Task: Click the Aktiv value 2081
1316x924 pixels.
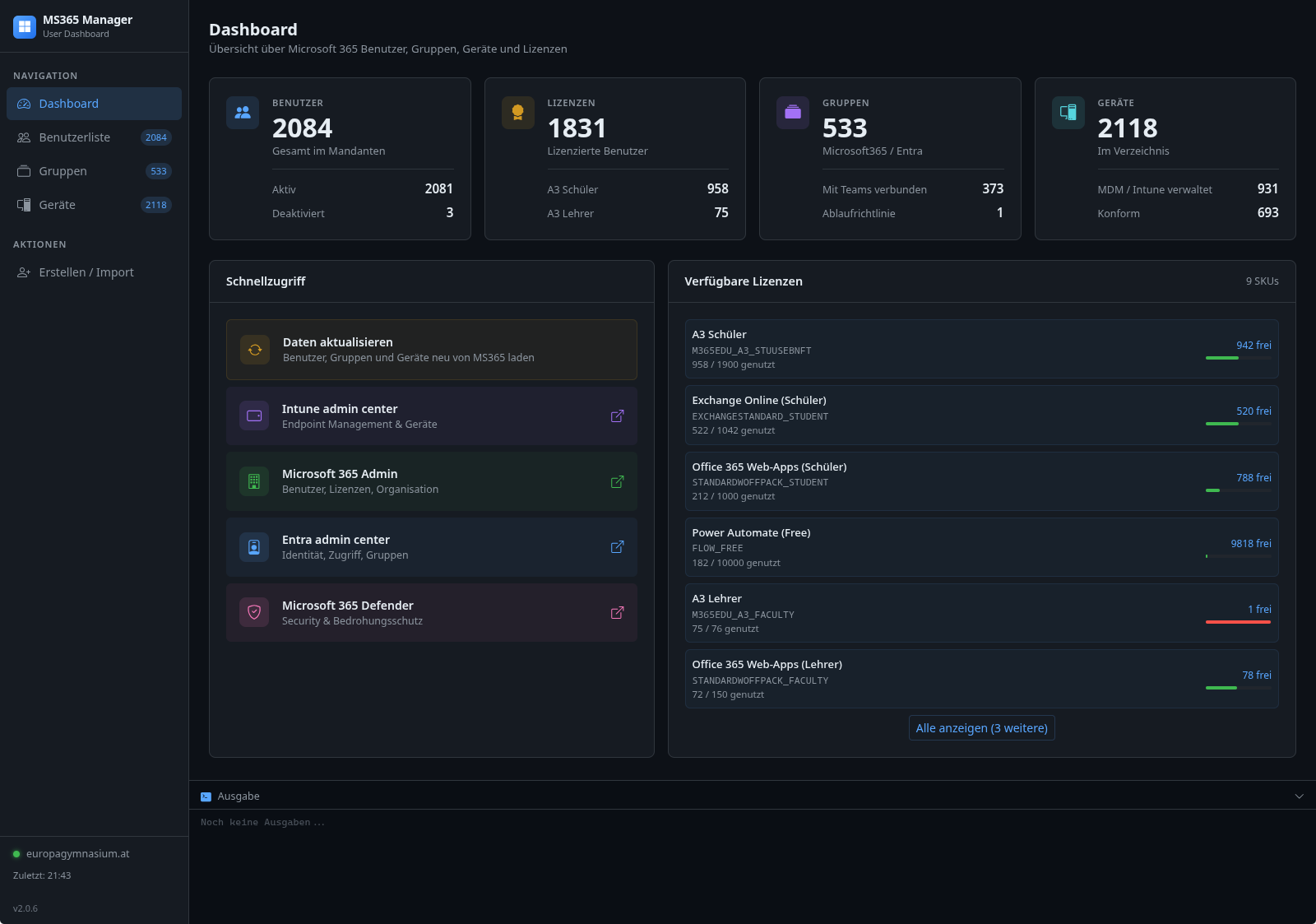Action: click(x=439, y=189)
